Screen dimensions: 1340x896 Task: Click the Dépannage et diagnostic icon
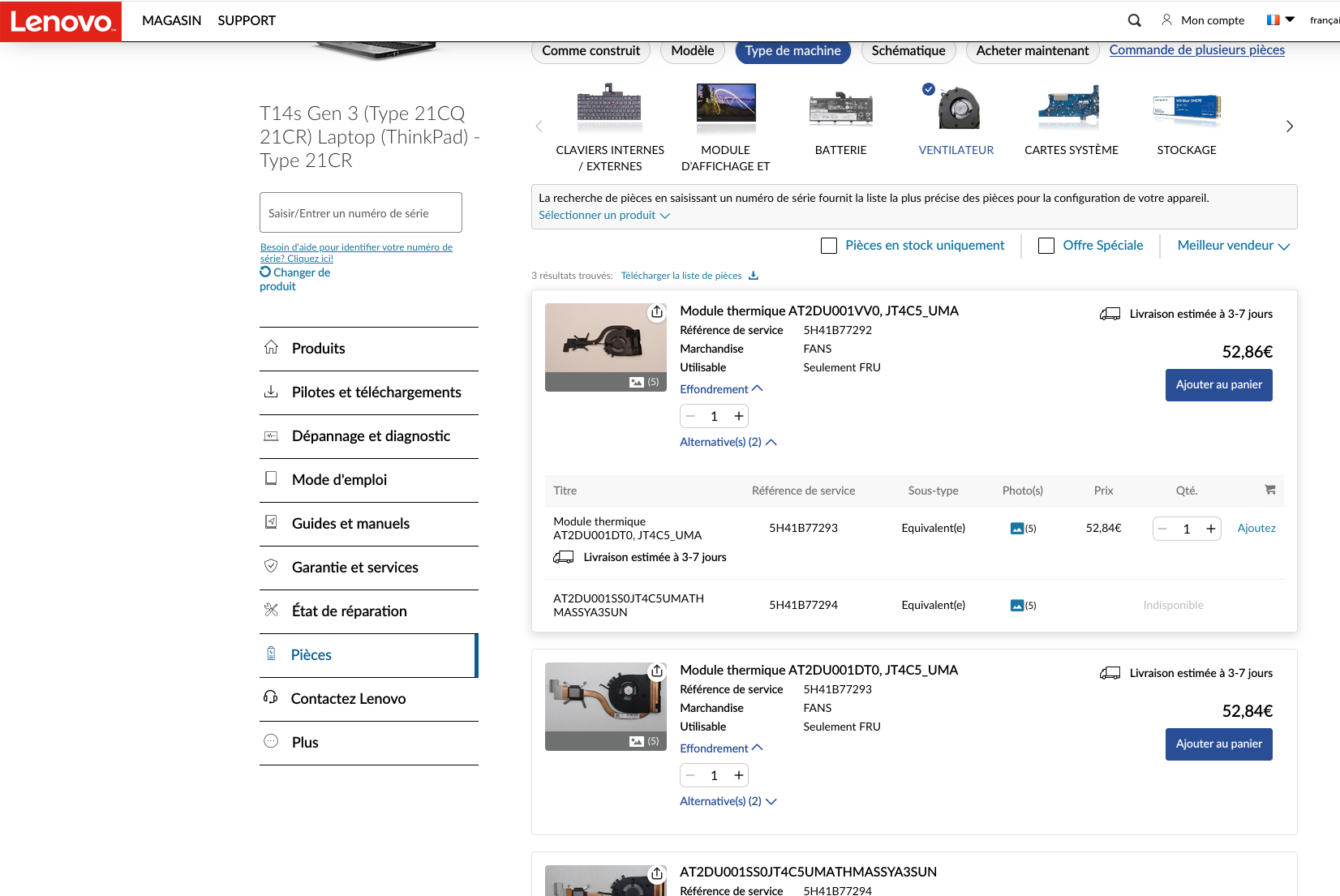(x=271, y=436)
